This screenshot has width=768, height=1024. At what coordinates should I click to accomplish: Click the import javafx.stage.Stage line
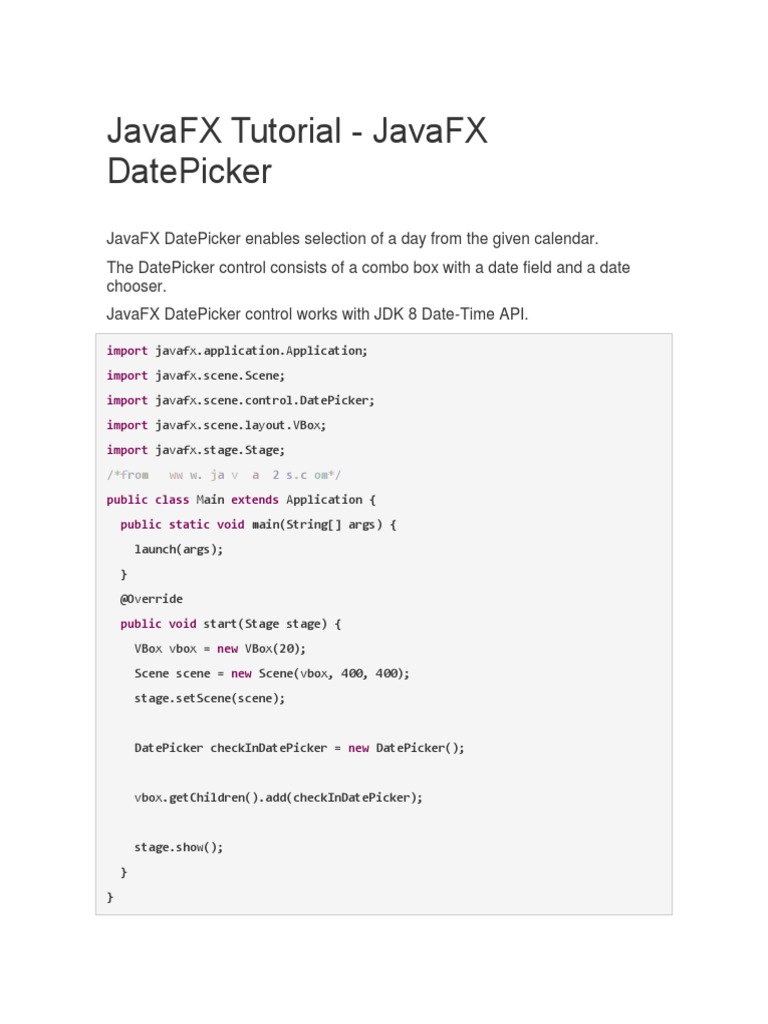(196, 450)
